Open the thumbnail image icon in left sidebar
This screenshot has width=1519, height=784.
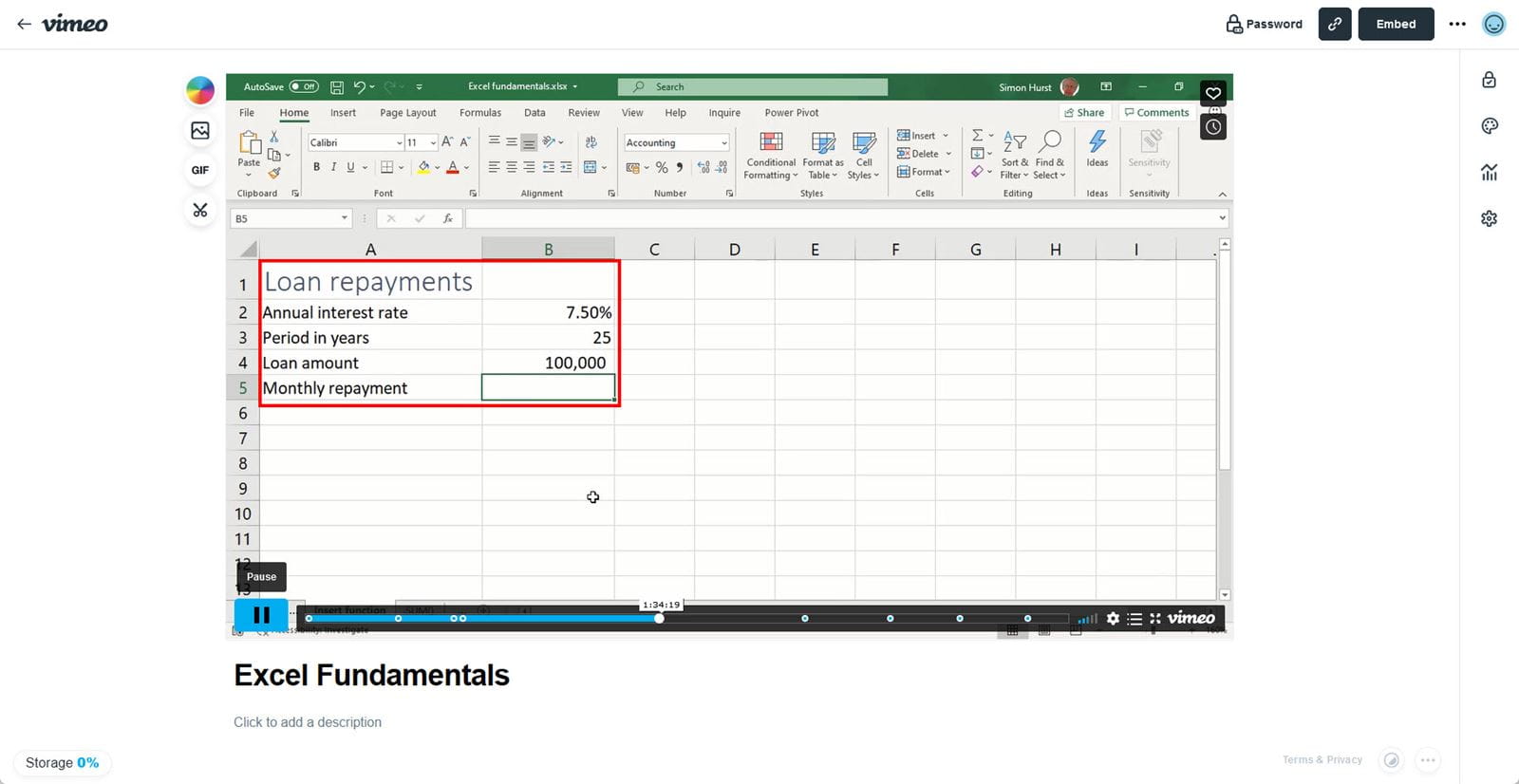[x=199, y=130]
